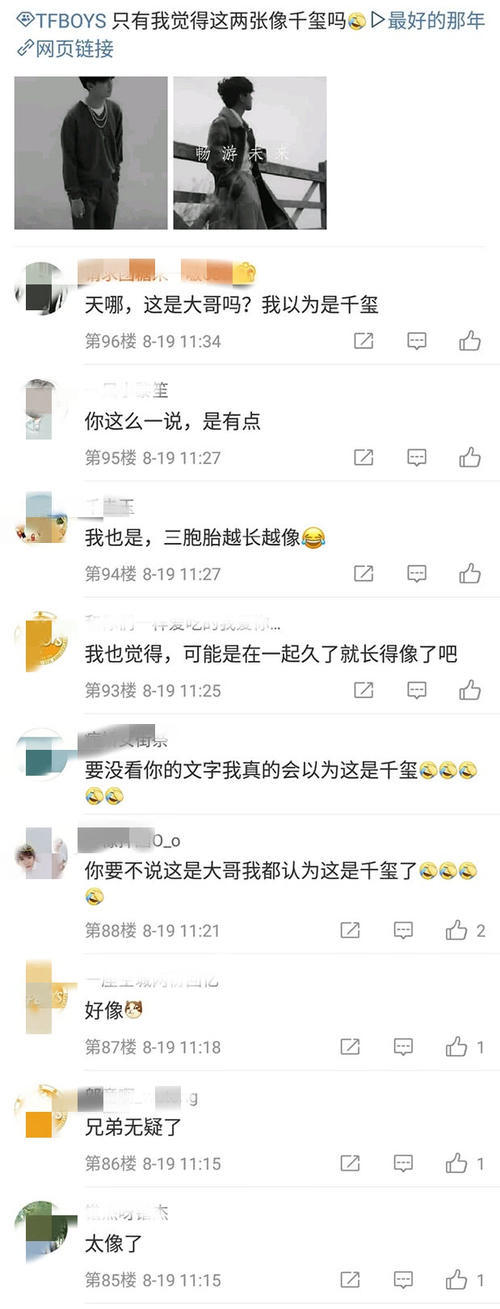Open reply bubble on floor 87
The height and width of the screenshot is (1309, 500).
tap(403, 1047)
